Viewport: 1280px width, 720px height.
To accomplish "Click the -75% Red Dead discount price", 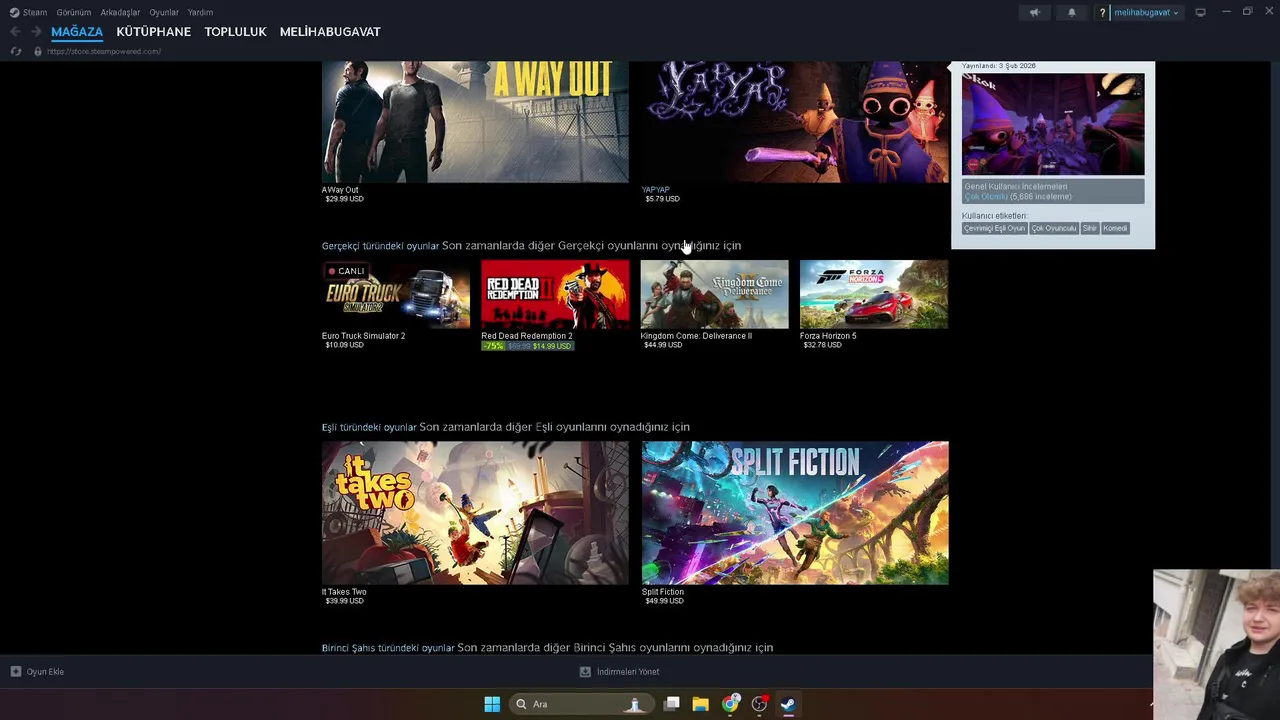I will click(x=527, y=346).
